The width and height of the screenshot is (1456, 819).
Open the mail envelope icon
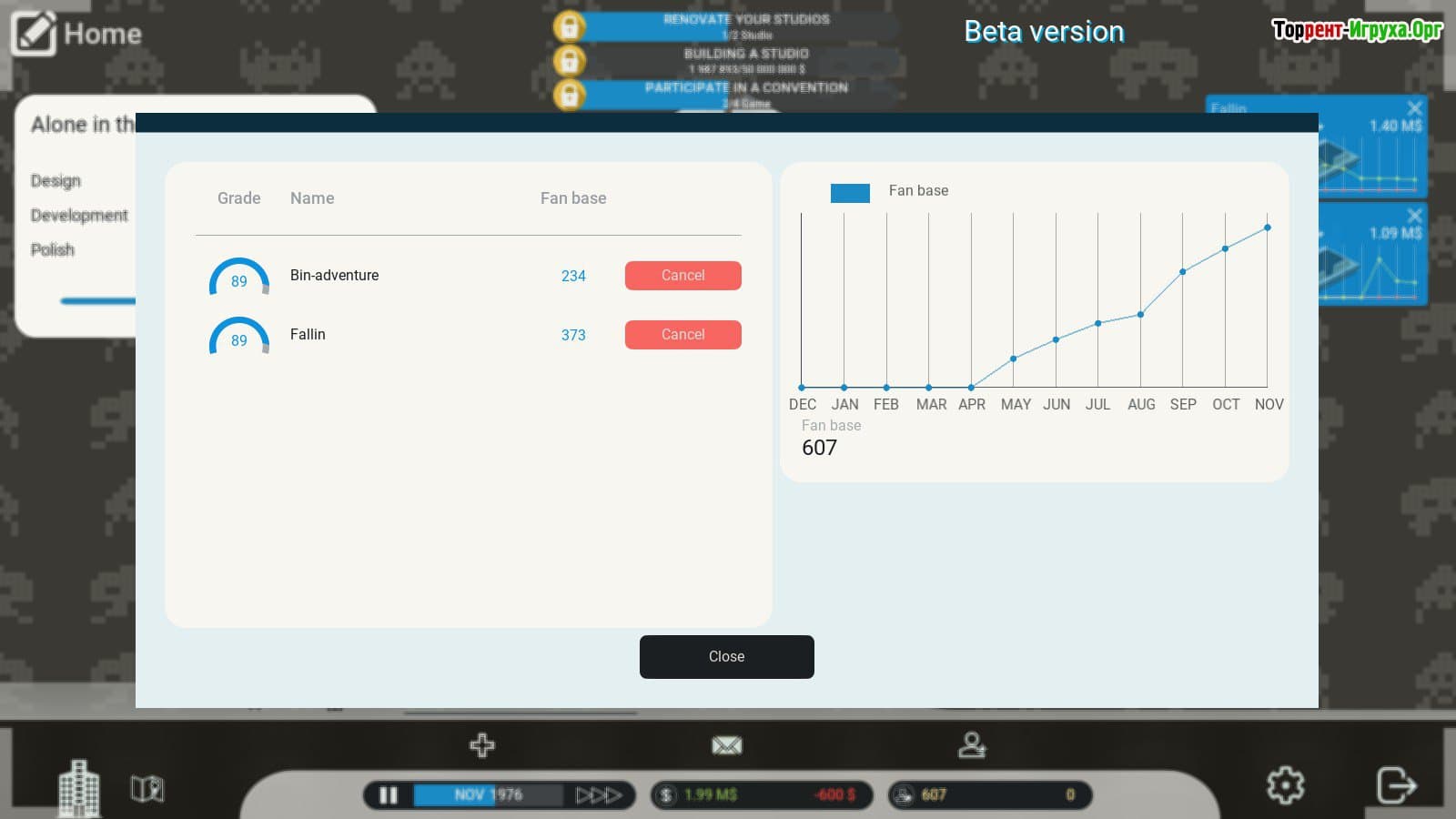[726, 746]
